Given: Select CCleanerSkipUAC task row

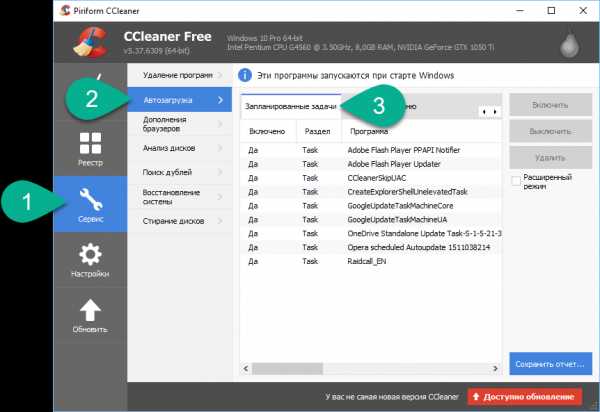Looking at the screenshot, I should pyautogui.click(x=371, y=178).
